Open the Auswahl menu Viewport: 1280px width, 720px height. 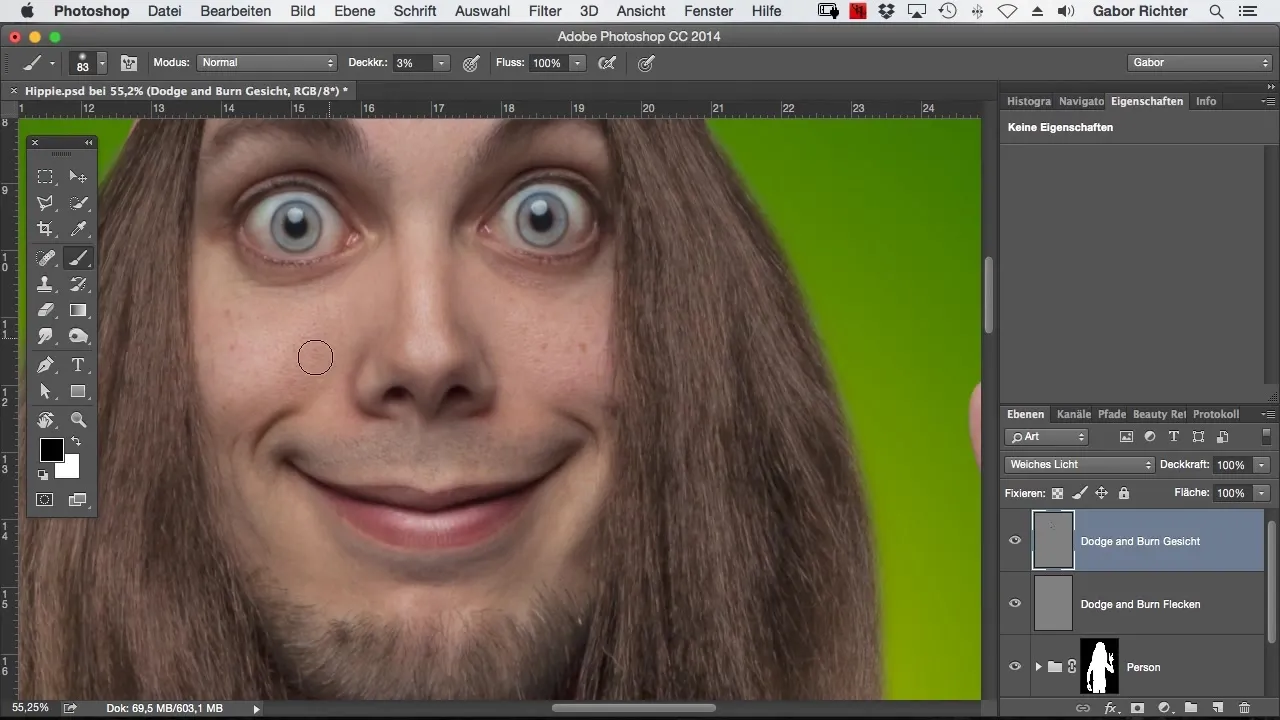pyautogui.click(x=480, y=11)
